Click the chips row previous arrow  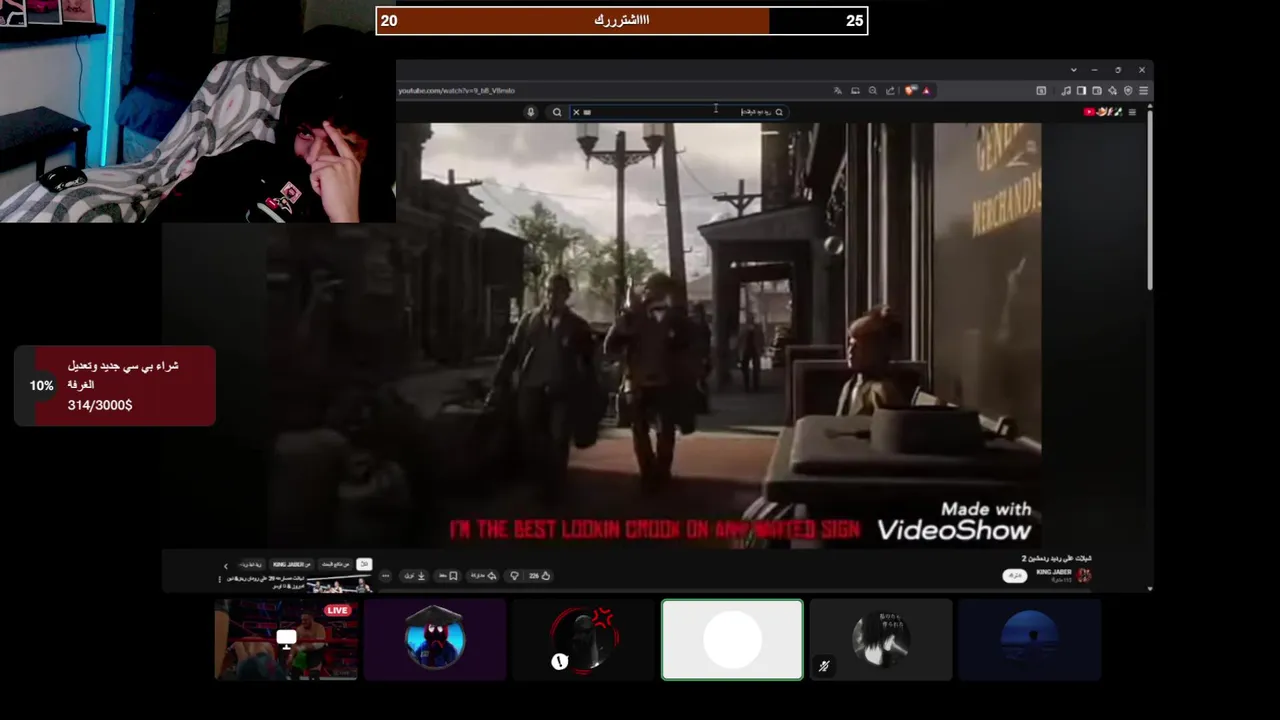[x=225, y=566]
